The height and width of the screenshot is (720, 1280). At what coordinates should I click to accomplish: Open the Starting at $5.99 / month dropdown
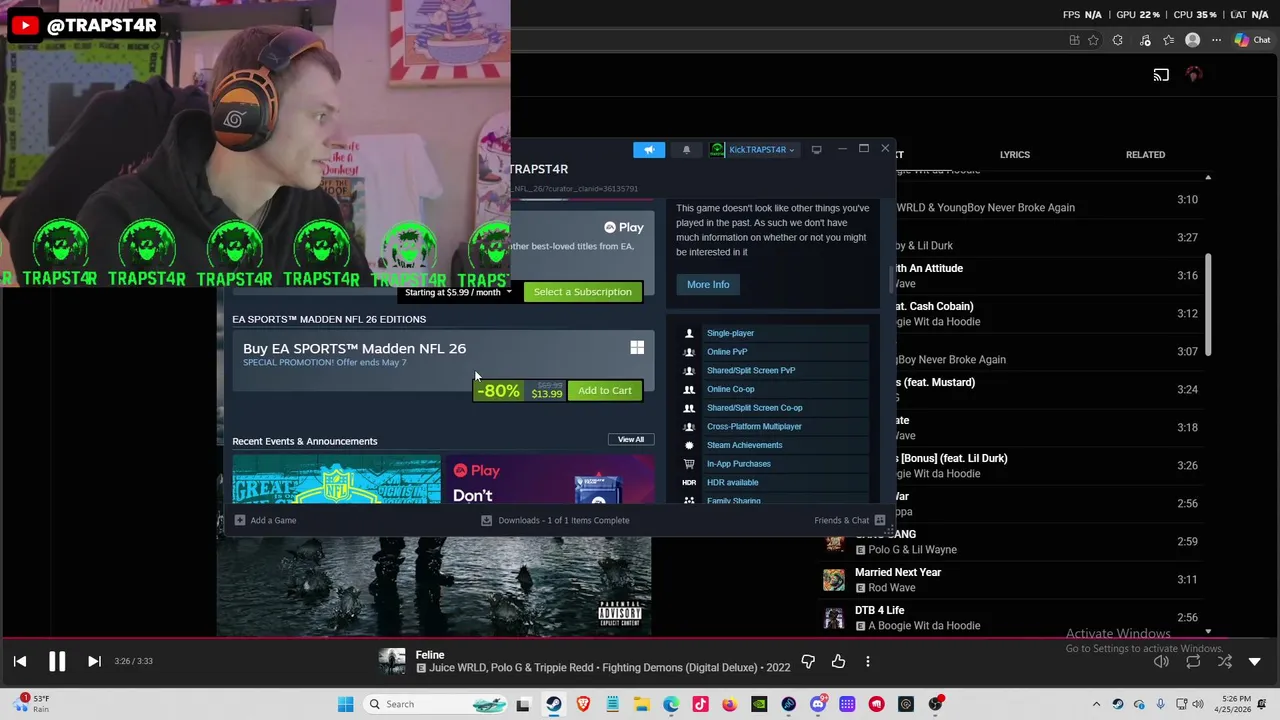pos(458,292)
